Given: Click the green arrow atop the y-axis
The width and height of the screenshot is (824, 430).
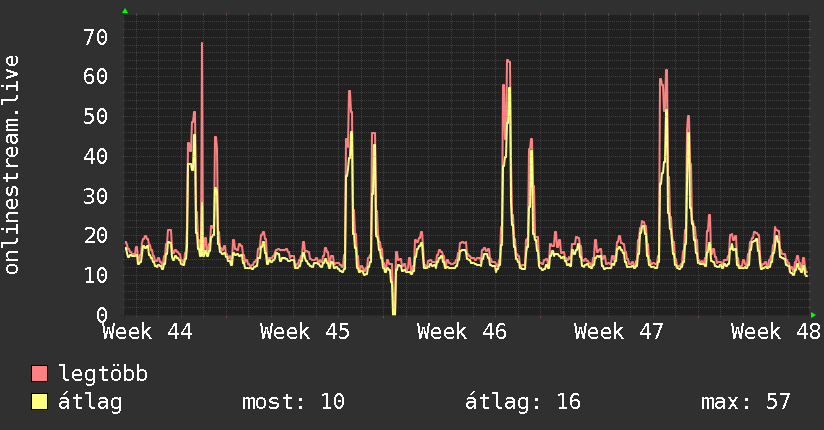Looking at the screenshot, I should 125,11.
